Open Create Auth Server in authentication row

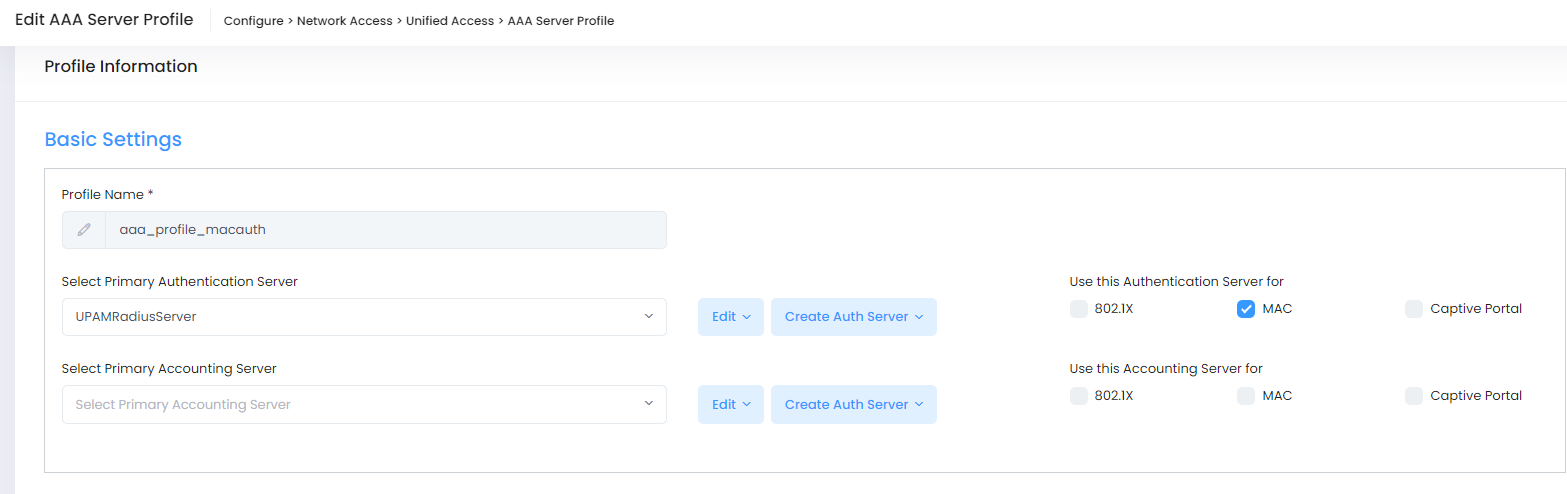click(x=853, y=317)
